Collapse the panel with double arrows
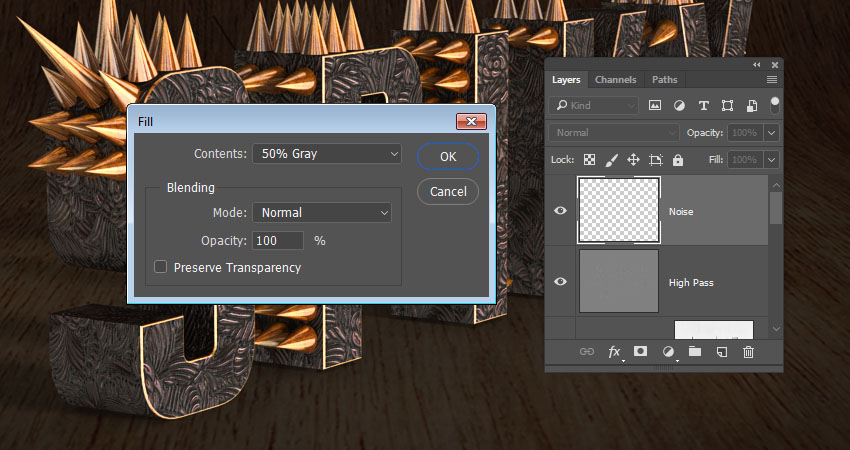 tap(757, 65)
